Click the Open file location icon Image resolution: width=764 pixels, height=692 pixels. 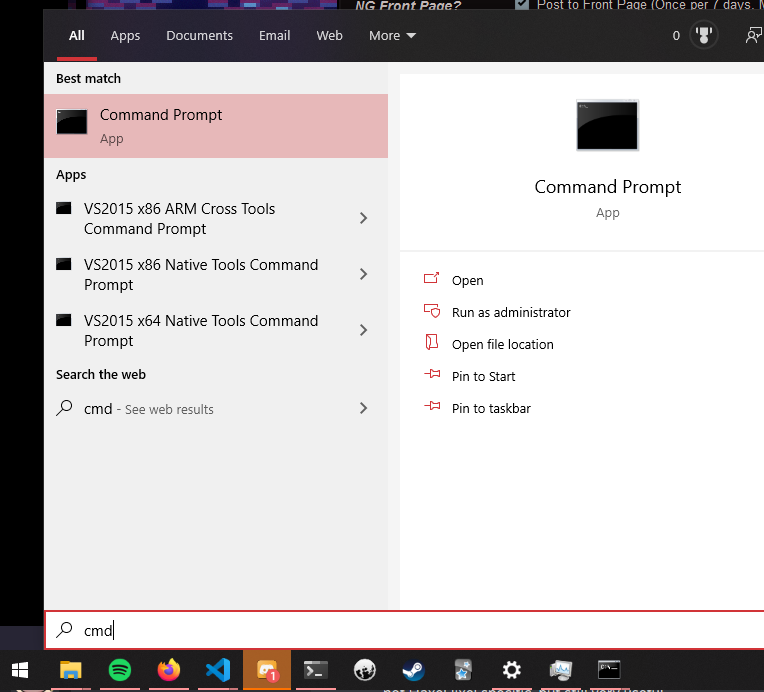[432, 342]
